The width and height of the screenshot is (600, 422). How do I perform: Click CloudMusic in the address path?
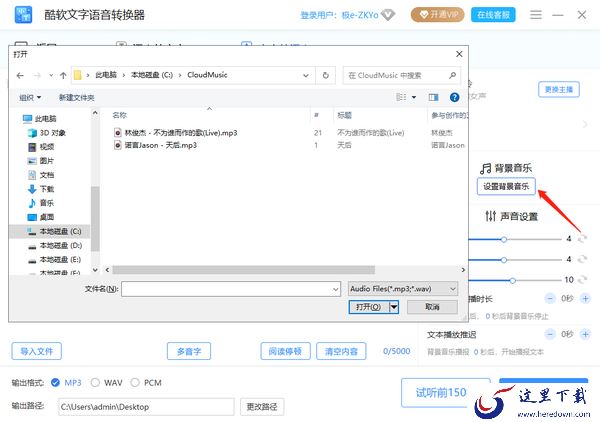click(207, 75)
